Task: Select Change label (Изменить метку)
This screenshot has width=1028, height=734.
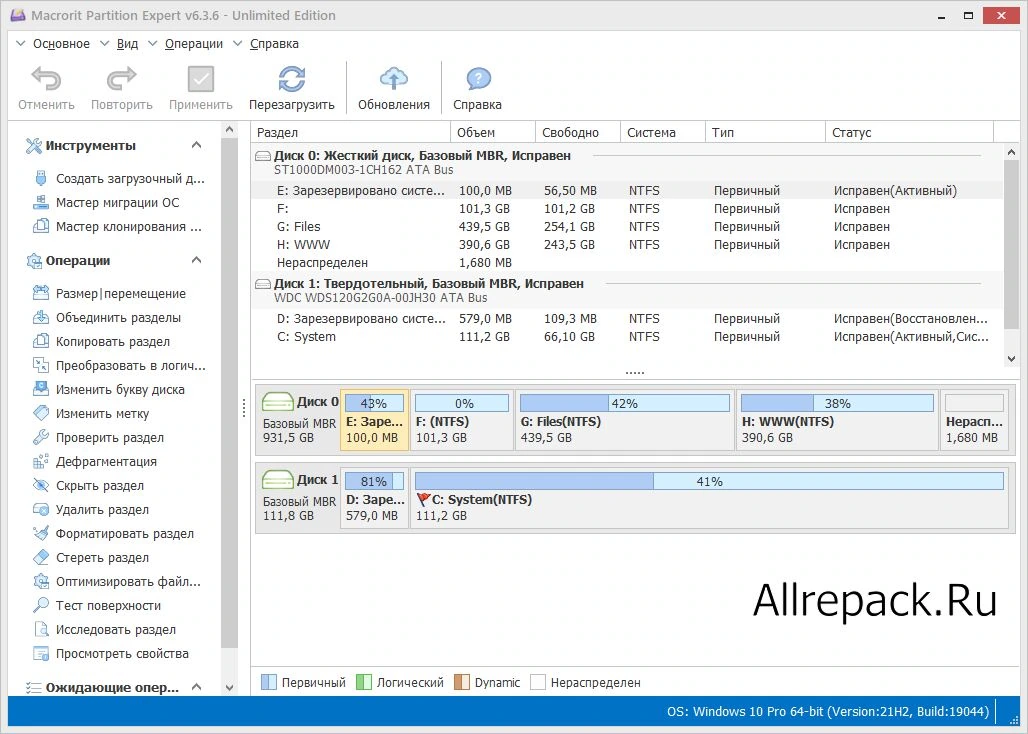Action: [90, 414]
